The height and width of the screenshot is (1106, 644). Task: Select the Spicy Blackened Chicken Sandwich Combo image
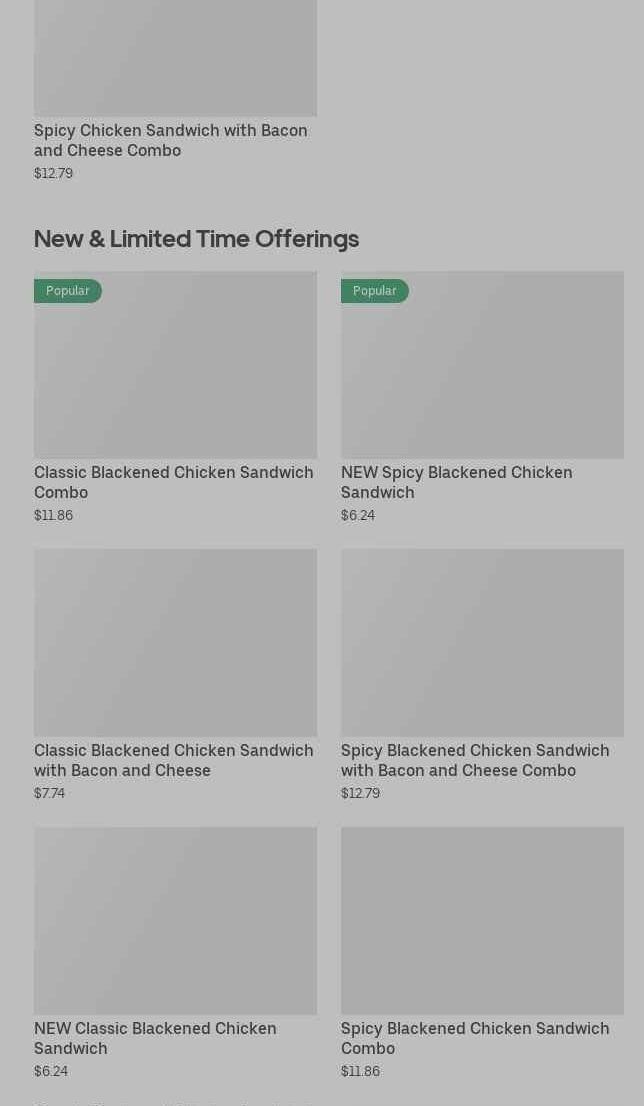pos(482,920)
